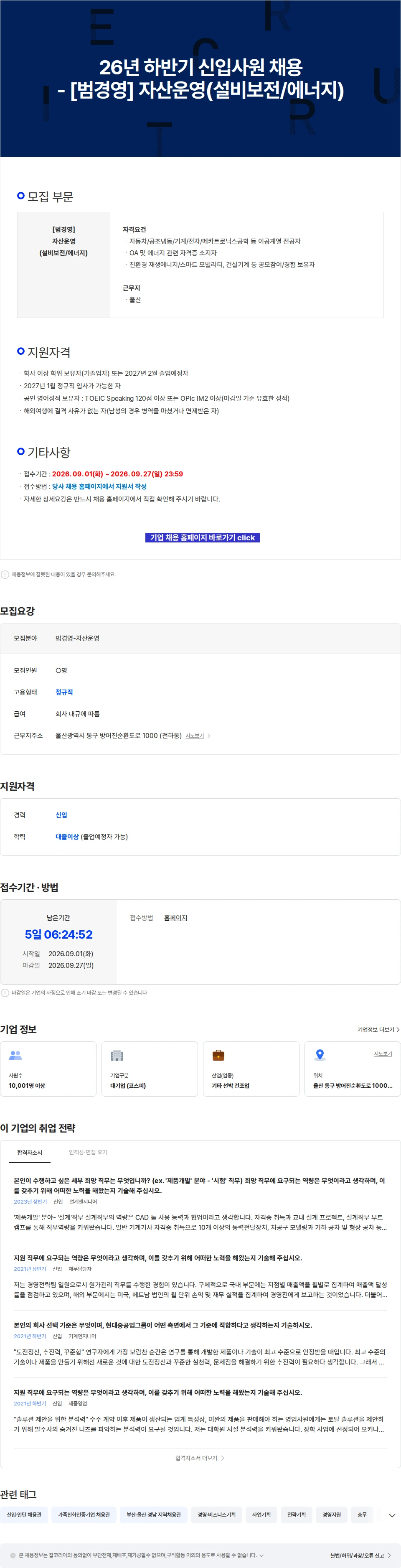The width and height of the screenshot is (401, 1568).
Task: Click the chevron after 불법/허위/과장/오류 신고
Action: pos(389,1555)
